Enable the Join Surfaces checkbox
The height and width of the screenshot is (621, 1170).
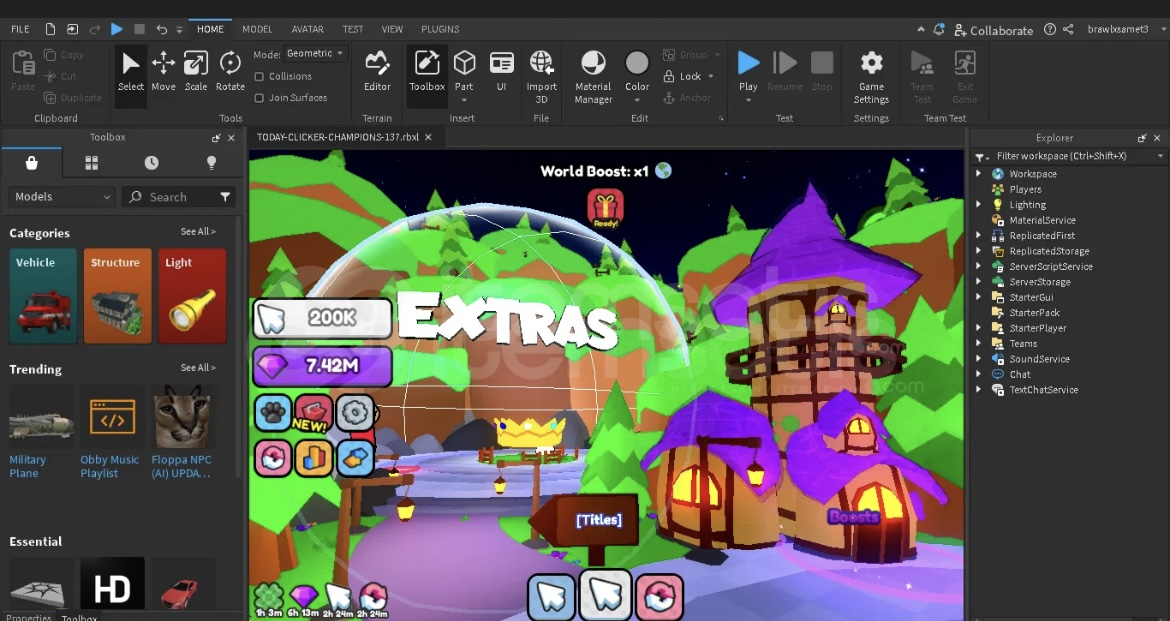tap(259, 98)
